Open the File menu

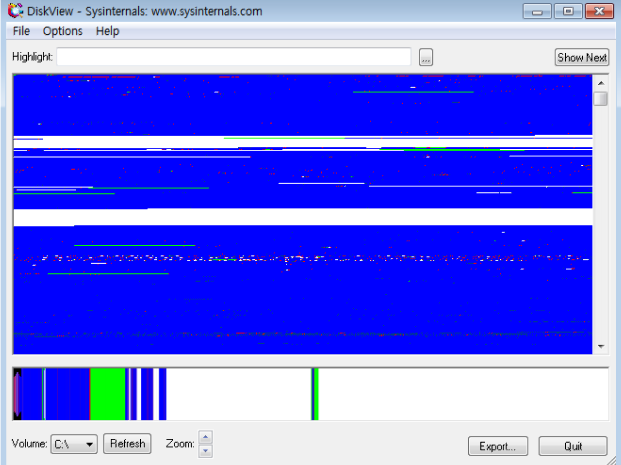[x=21, y=31]
